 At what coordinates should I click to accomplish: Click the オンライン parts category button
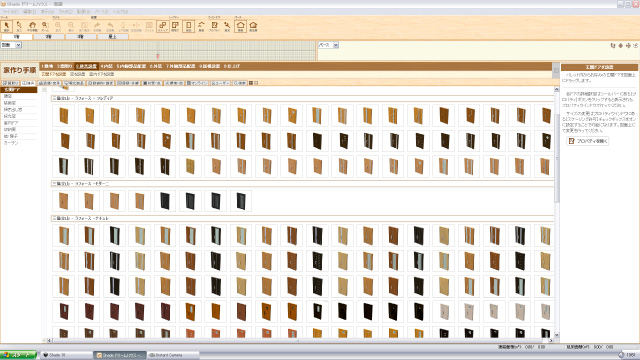tap(198, 83)
